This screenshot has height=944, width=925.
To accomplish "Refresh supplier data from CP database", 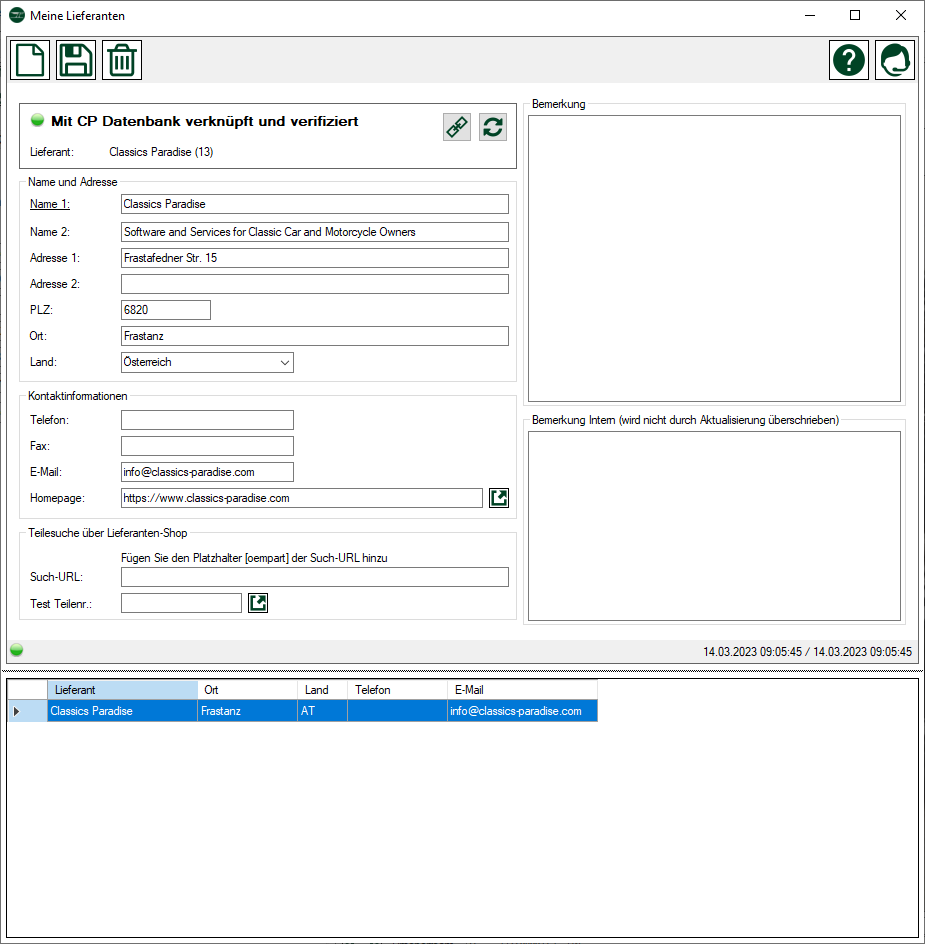I will (x=493, y=127).
